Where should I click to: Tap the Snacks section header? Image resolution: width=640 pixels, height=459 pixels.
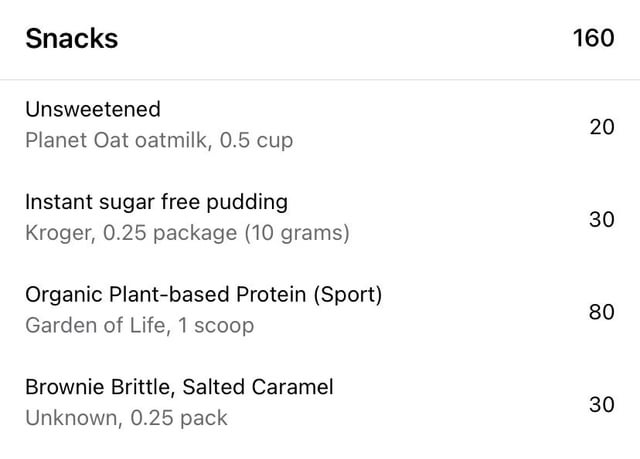72,38
